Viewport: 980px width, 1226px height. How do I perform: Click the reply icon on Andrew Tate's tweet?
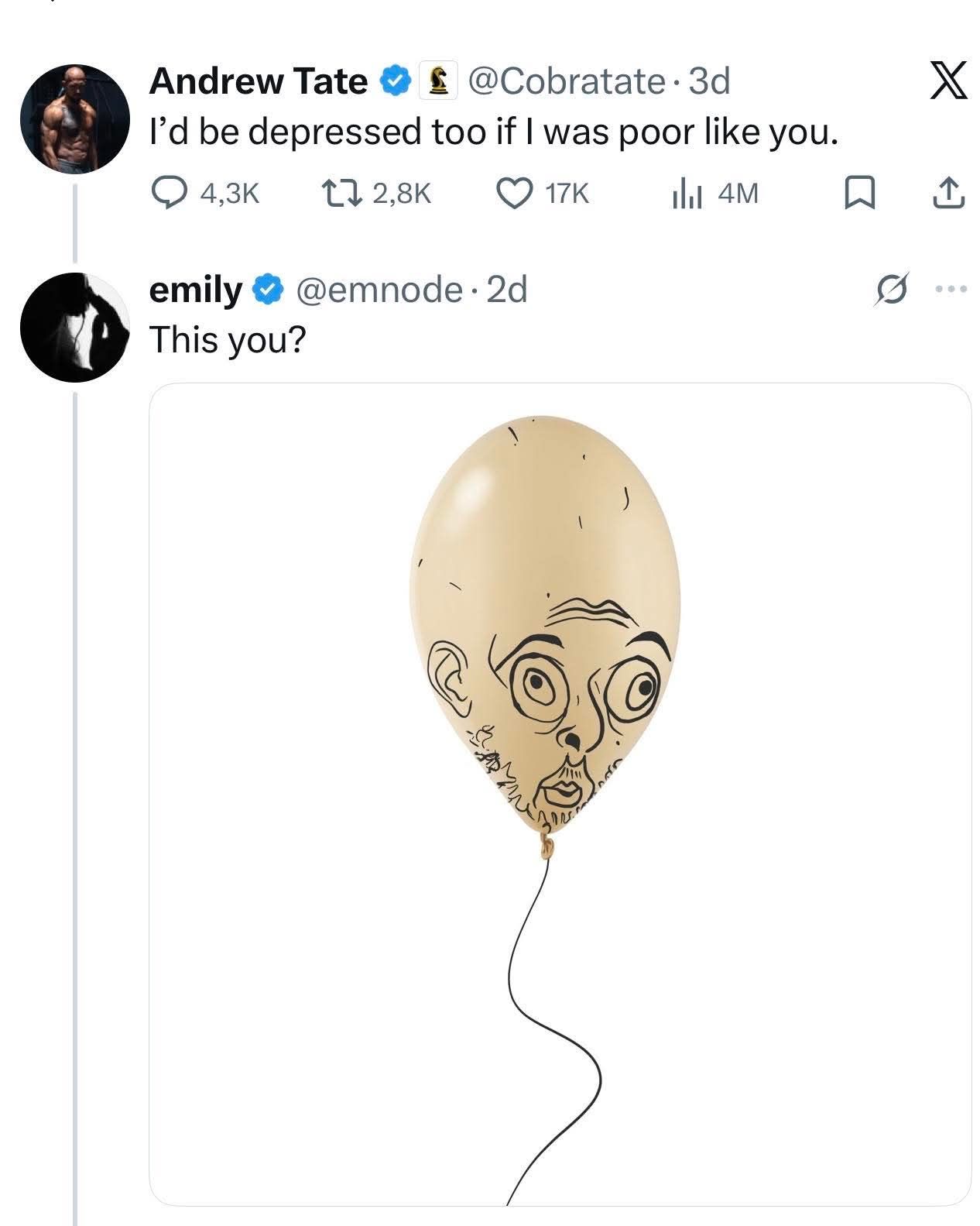point(165,194)
